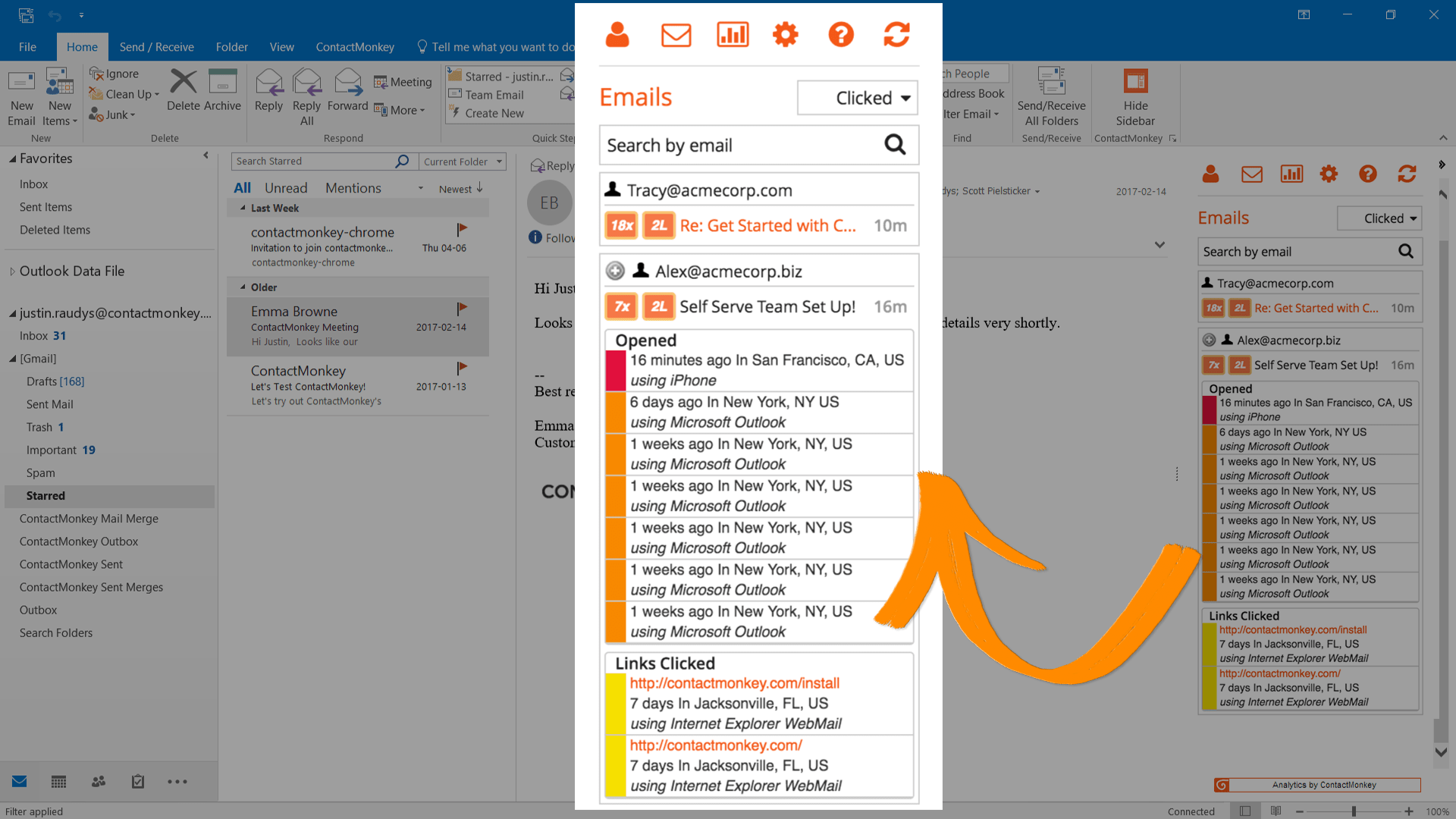Collapse the [Gmail] folder tree
This screenshot has height=819, width=1456.
coord(13,358)
